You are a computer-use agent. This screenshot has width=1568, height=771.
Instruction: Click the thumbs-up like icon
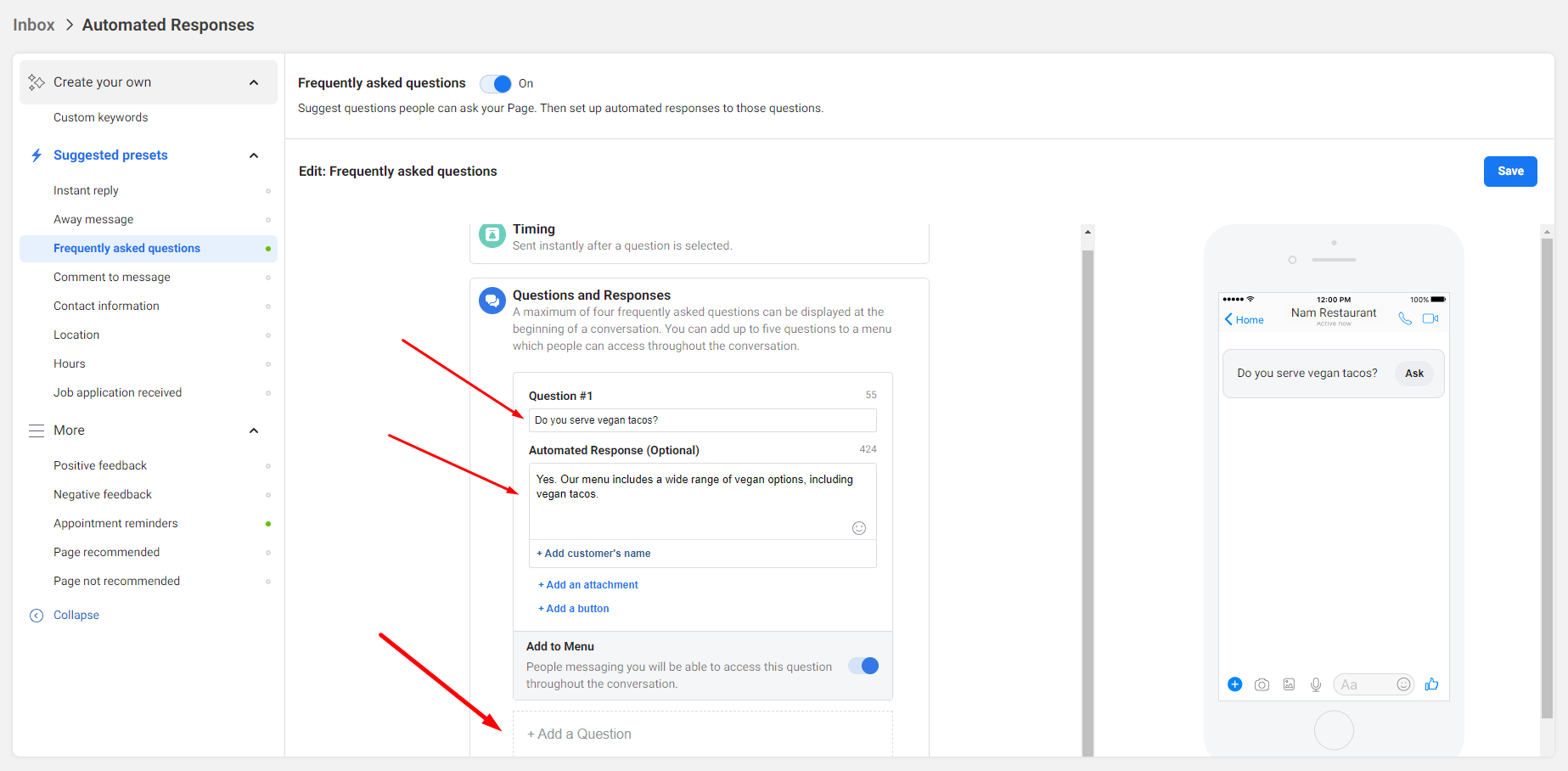1432,684
